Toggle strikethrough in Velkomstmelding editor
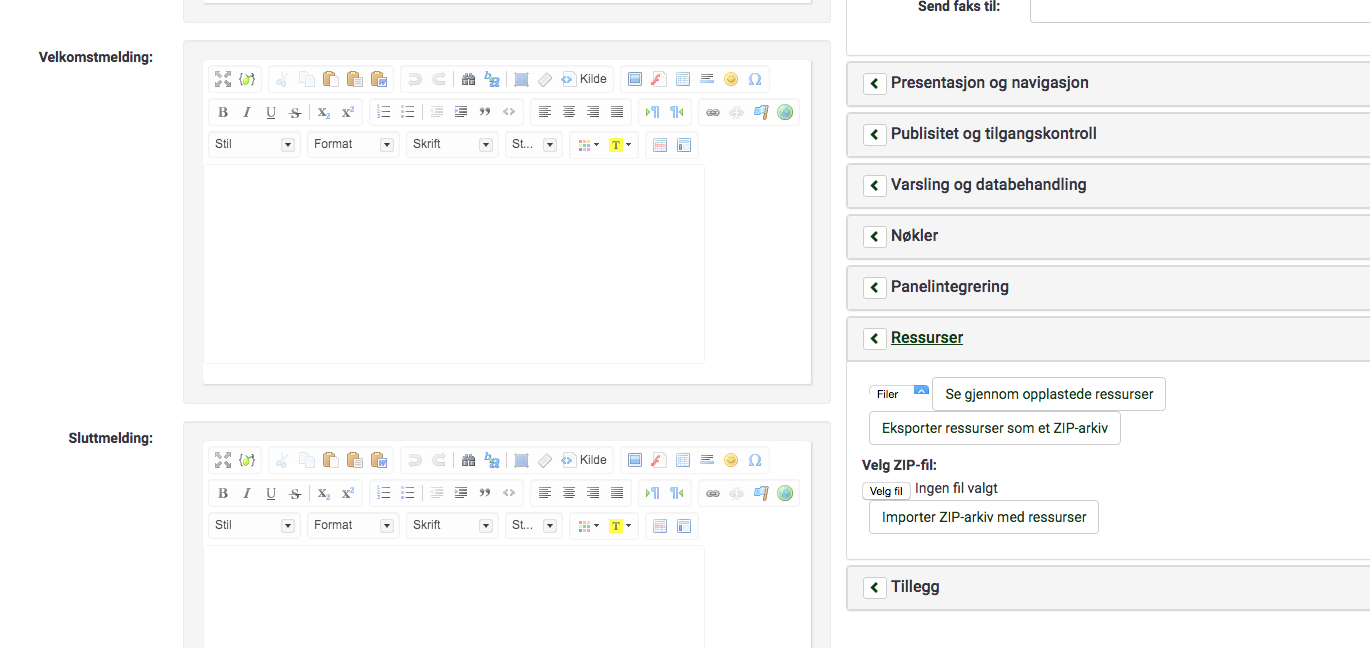 (295, 112)
